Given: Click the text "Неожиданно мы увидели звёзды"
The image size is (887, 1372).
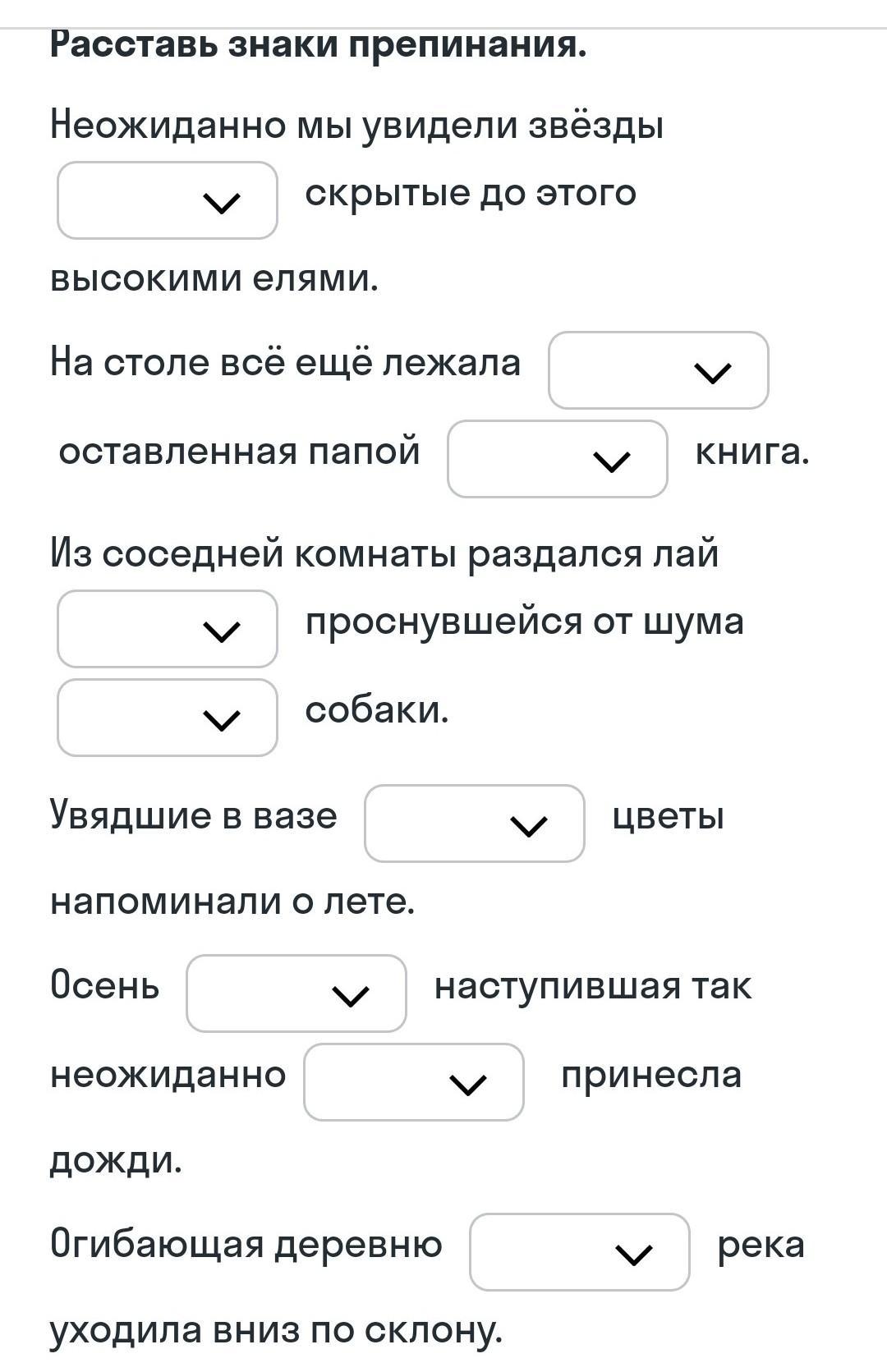Looking at the screenshot, I should [356, 126].
